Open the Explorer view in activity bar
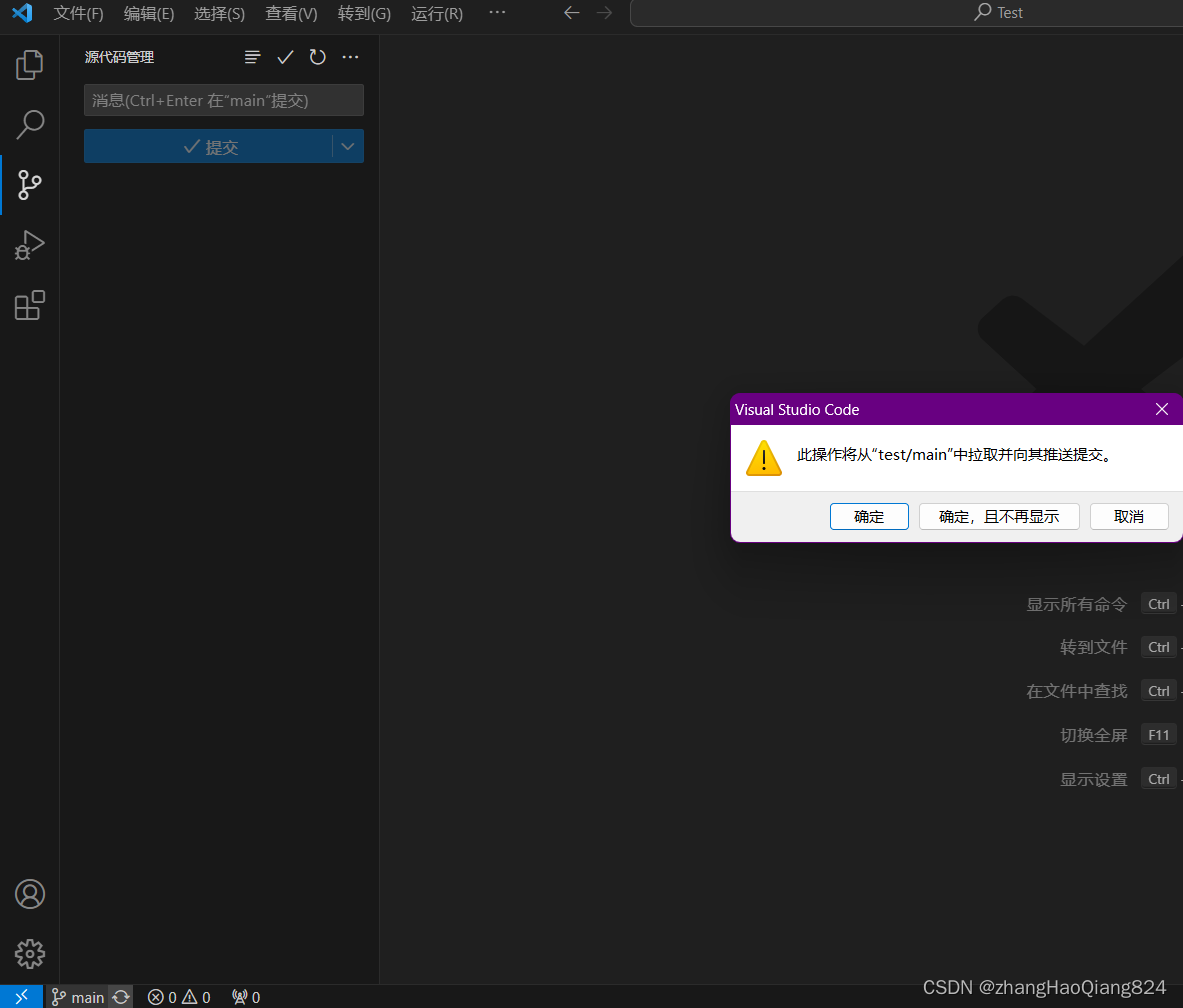The image size is (1183, 1008). pyautogui.click(x=29, y=65)
